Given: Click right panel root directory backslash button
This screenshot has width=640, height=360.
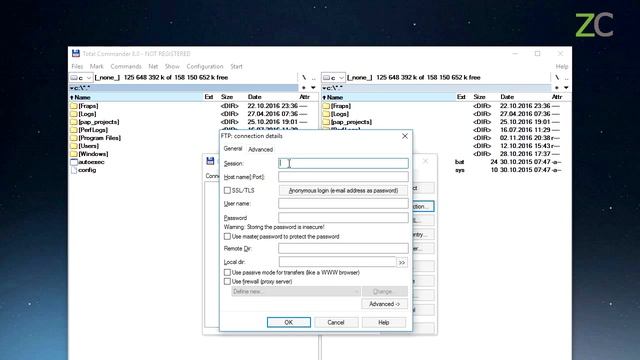Looking at the screenshot, I should (556, 78).
